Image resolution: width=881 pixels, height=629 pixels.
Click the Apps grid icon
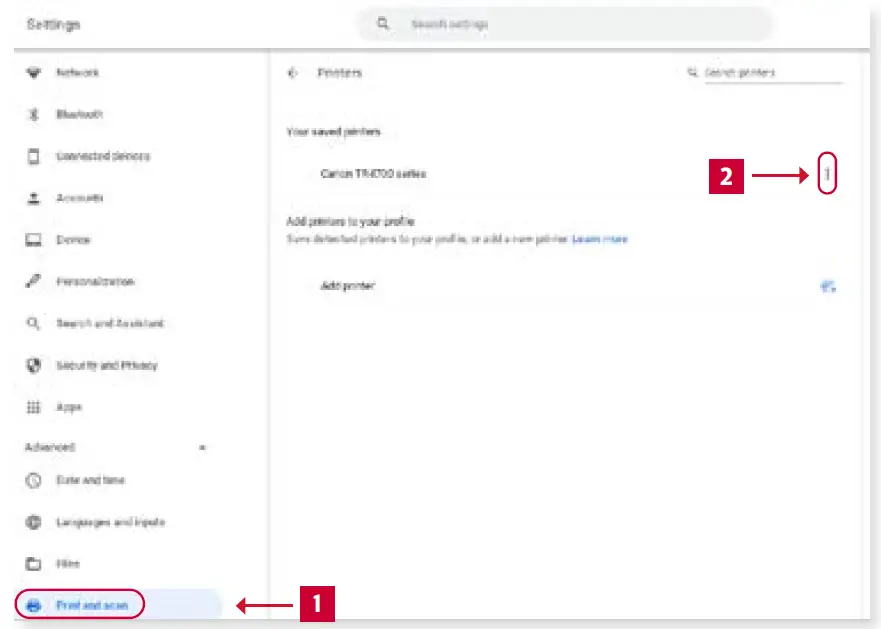click(x=34, y=407)
